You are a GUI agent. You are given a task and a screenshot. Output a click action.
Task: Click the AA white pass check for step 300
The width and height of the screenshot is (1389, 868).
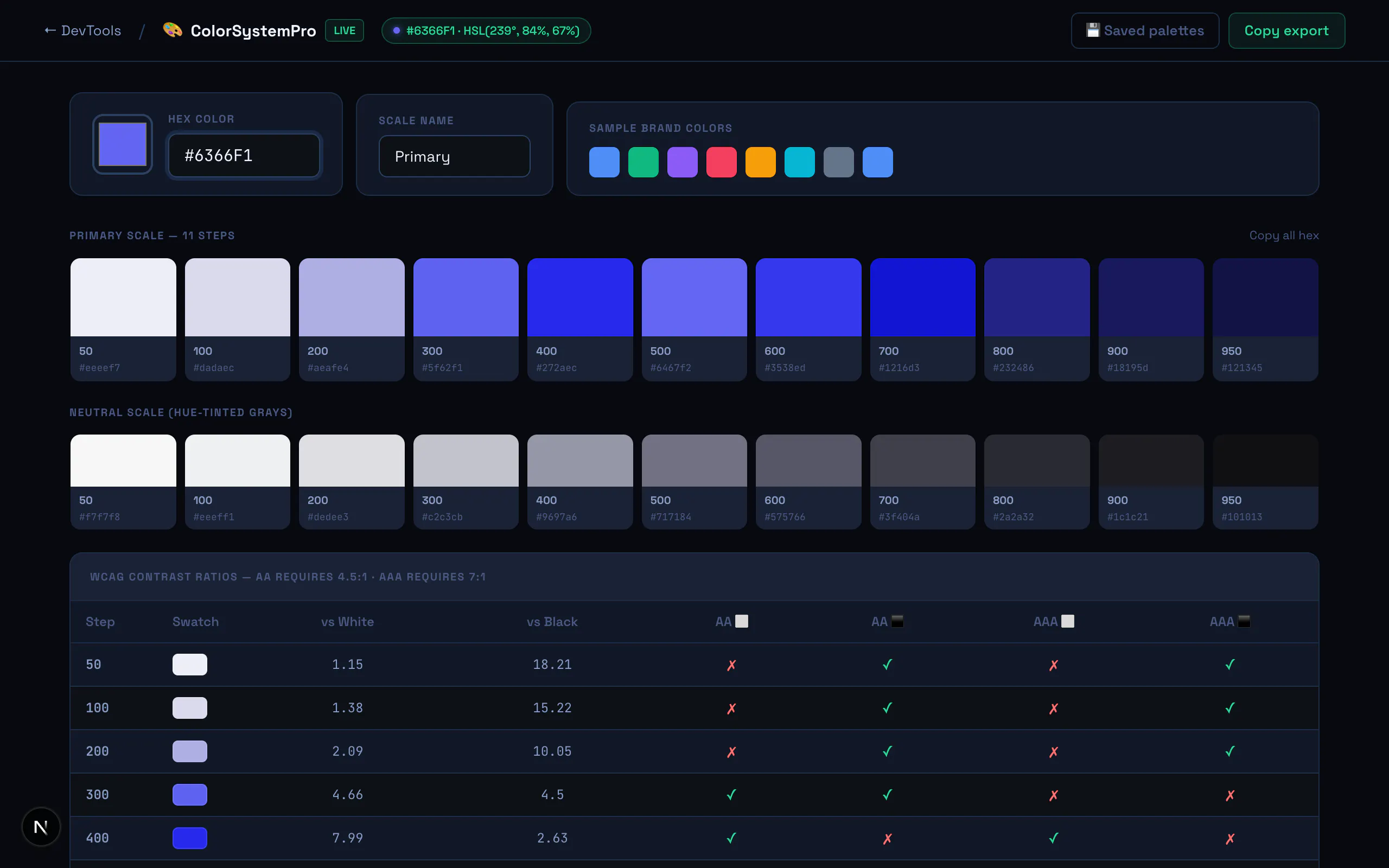coord(731,795)
